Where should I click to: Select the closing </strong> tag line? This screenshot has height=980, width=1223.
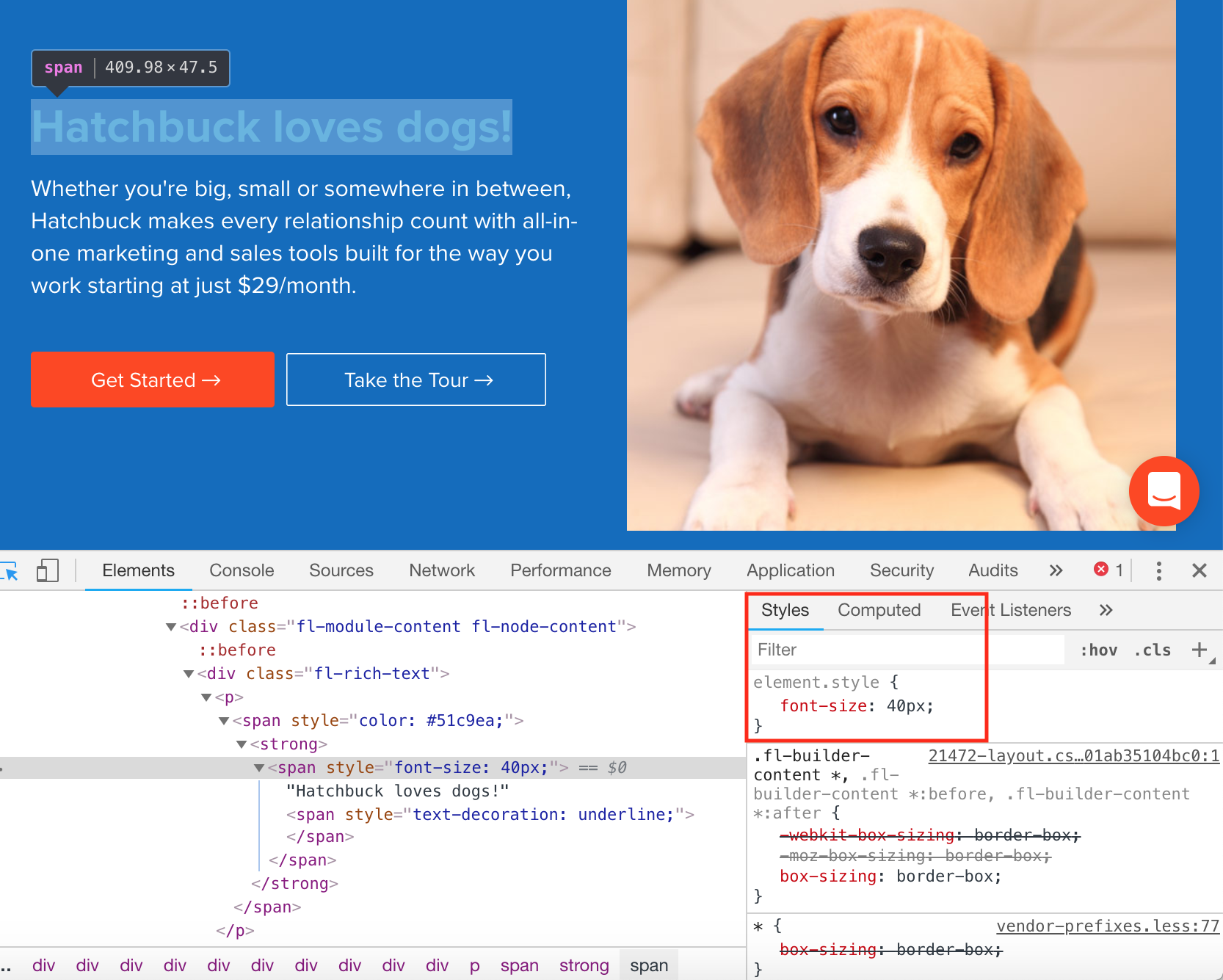tap(294, 884)
